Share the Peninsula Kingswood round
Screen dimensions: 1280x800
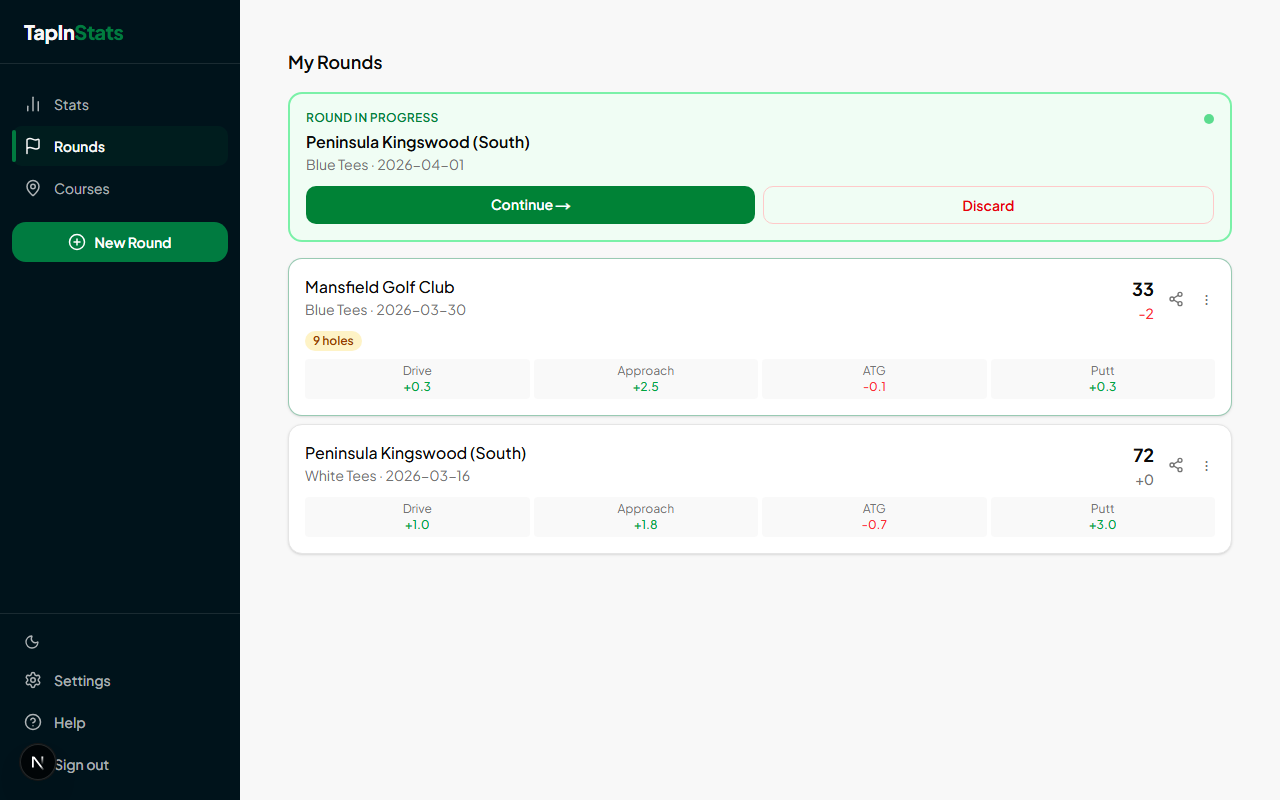(1176, 465)
